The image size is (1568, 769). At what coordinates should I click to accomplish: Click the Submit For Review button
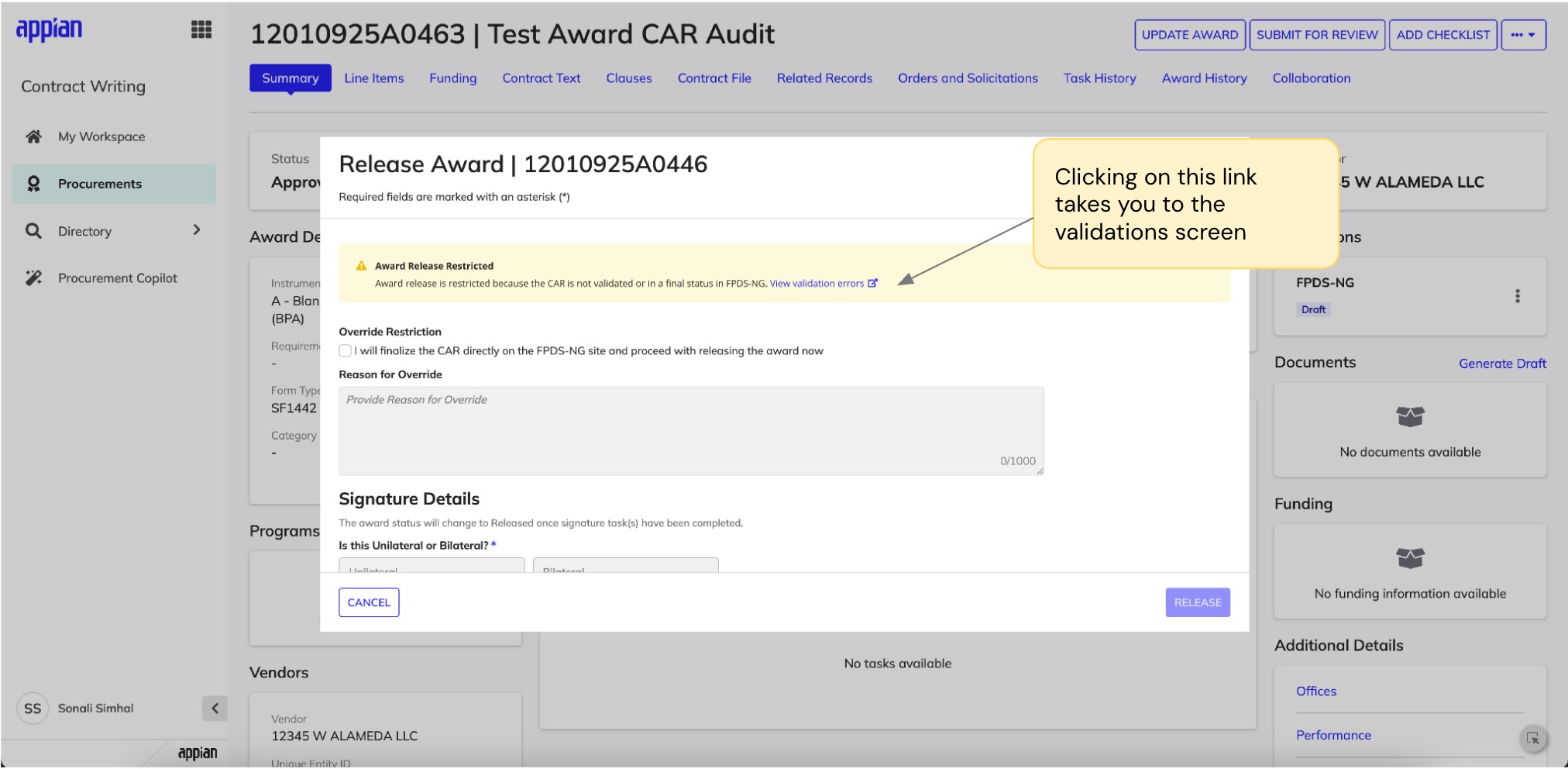pyautogui.click(x=1316, y=35)
